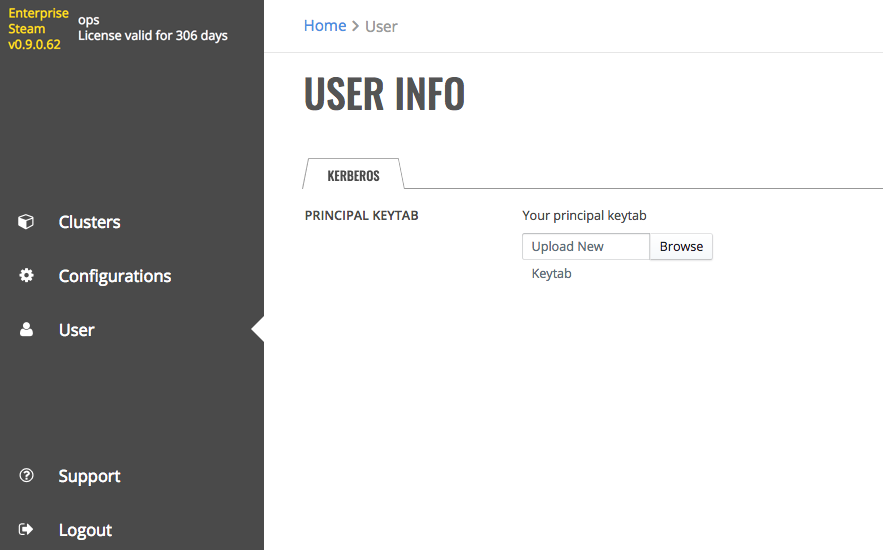
Task: Click the Enterprise Steam version label
Action: (x=38, y=29)
